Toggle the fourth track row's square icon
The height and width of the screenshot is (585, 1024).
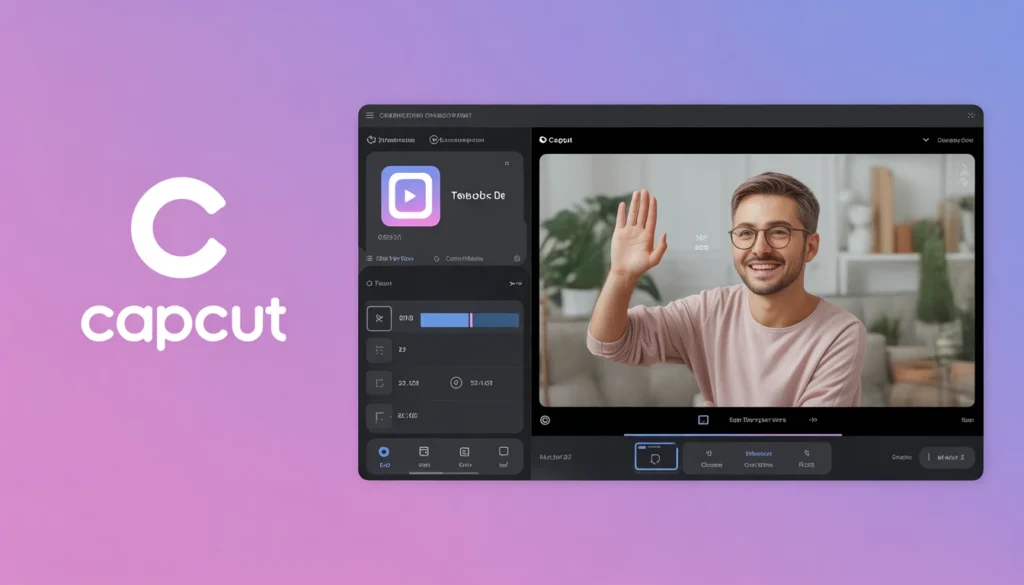coord(378,416)
